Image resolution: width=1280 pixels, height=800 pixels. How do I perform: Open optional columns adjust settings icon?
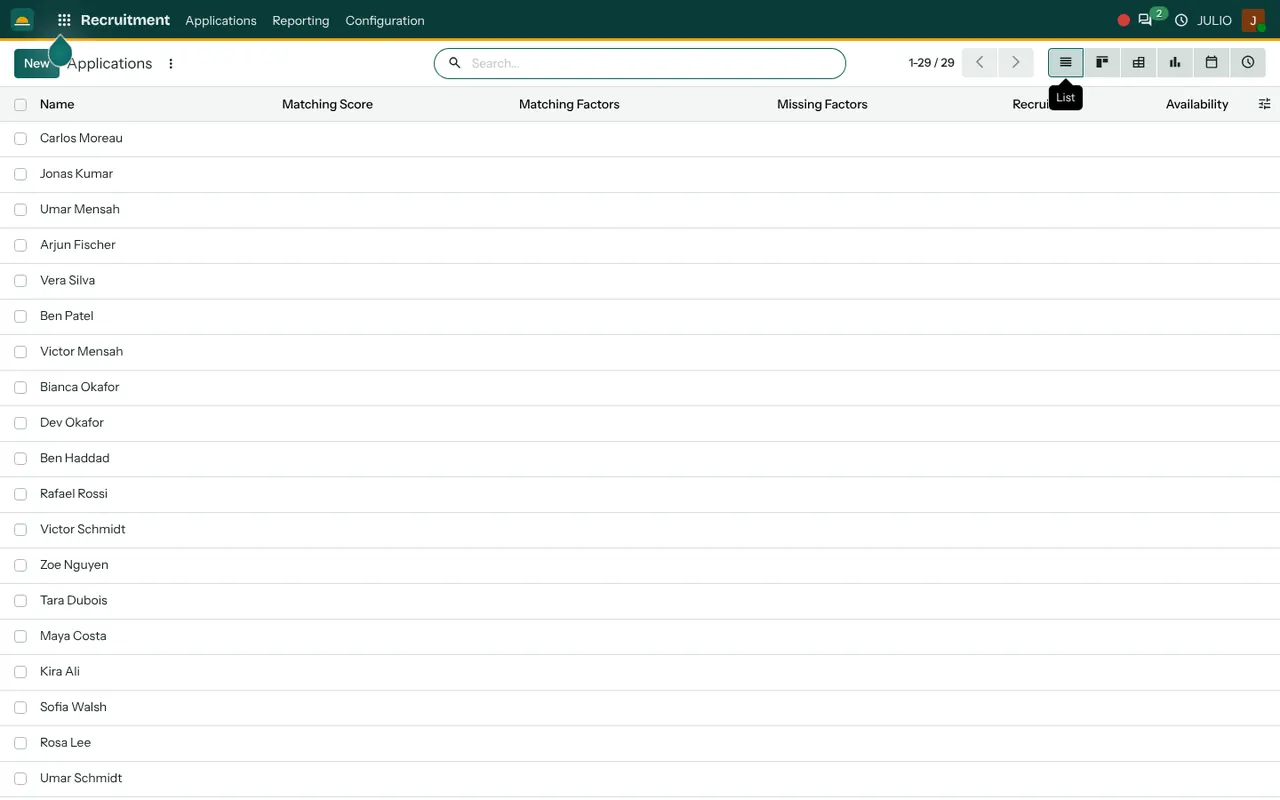coord(1264,104)
